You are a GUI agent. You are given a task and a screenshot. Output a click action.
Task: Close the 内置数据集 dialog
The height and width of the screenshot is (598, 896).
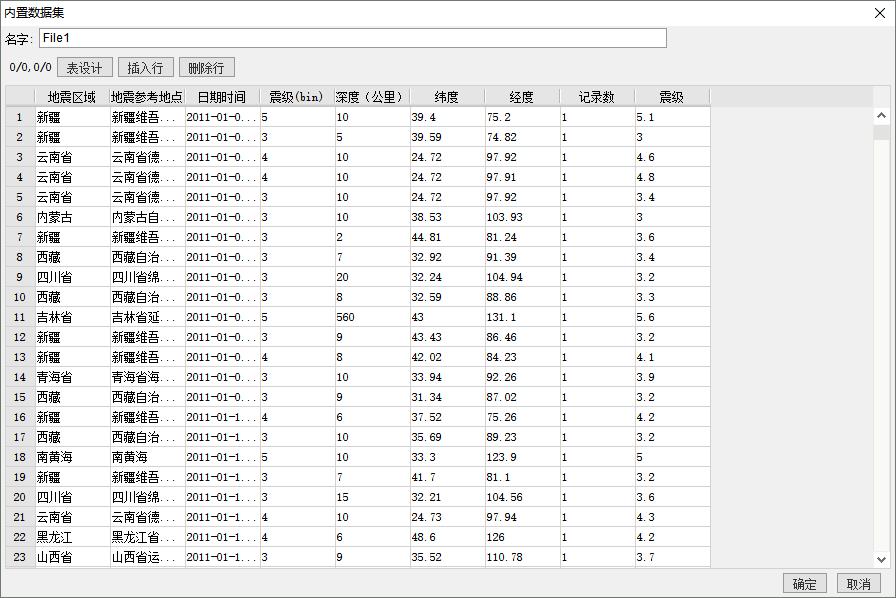[880, 14]
